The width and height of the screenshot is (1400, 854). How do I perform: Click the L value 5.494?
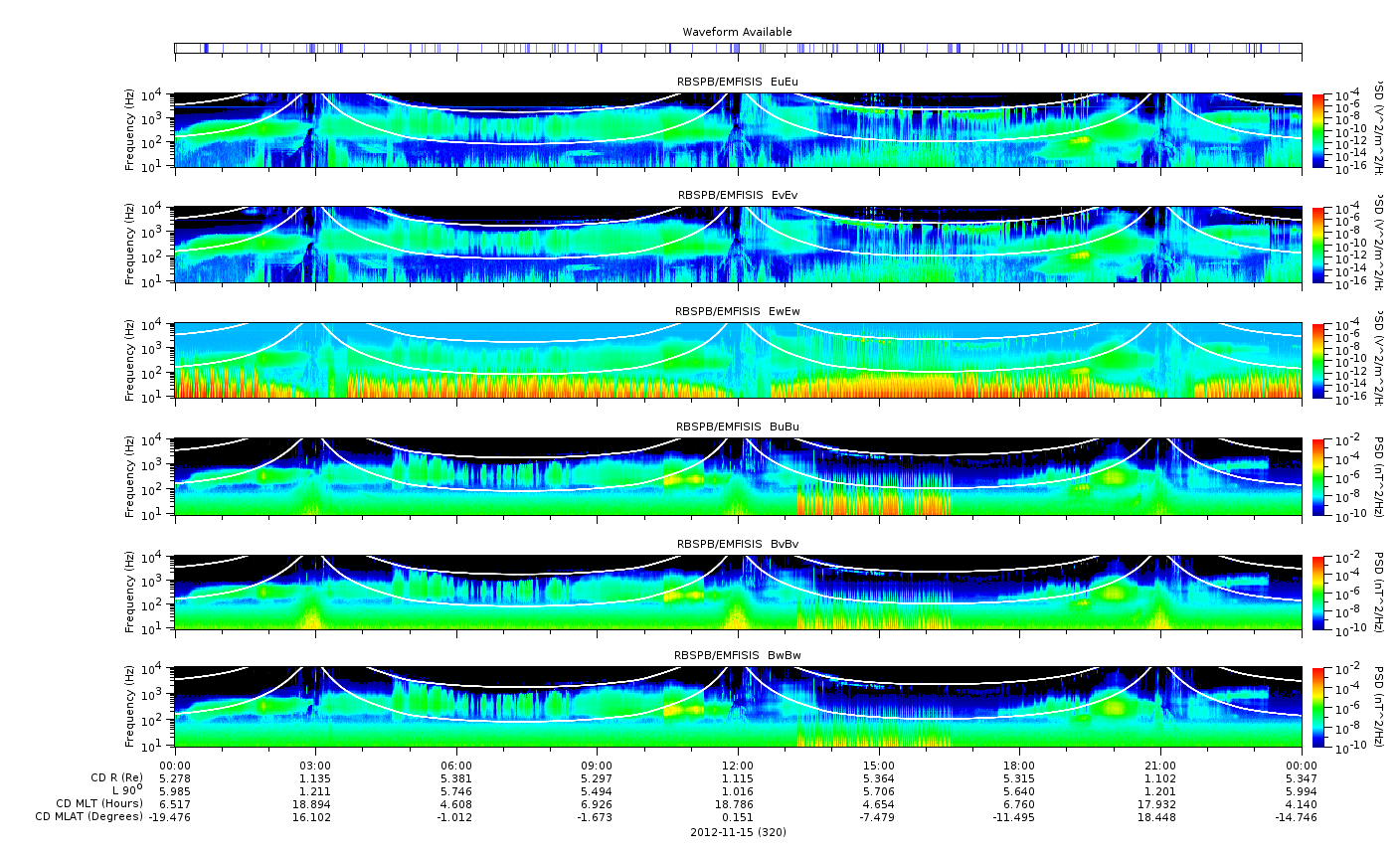pos(597,791)
